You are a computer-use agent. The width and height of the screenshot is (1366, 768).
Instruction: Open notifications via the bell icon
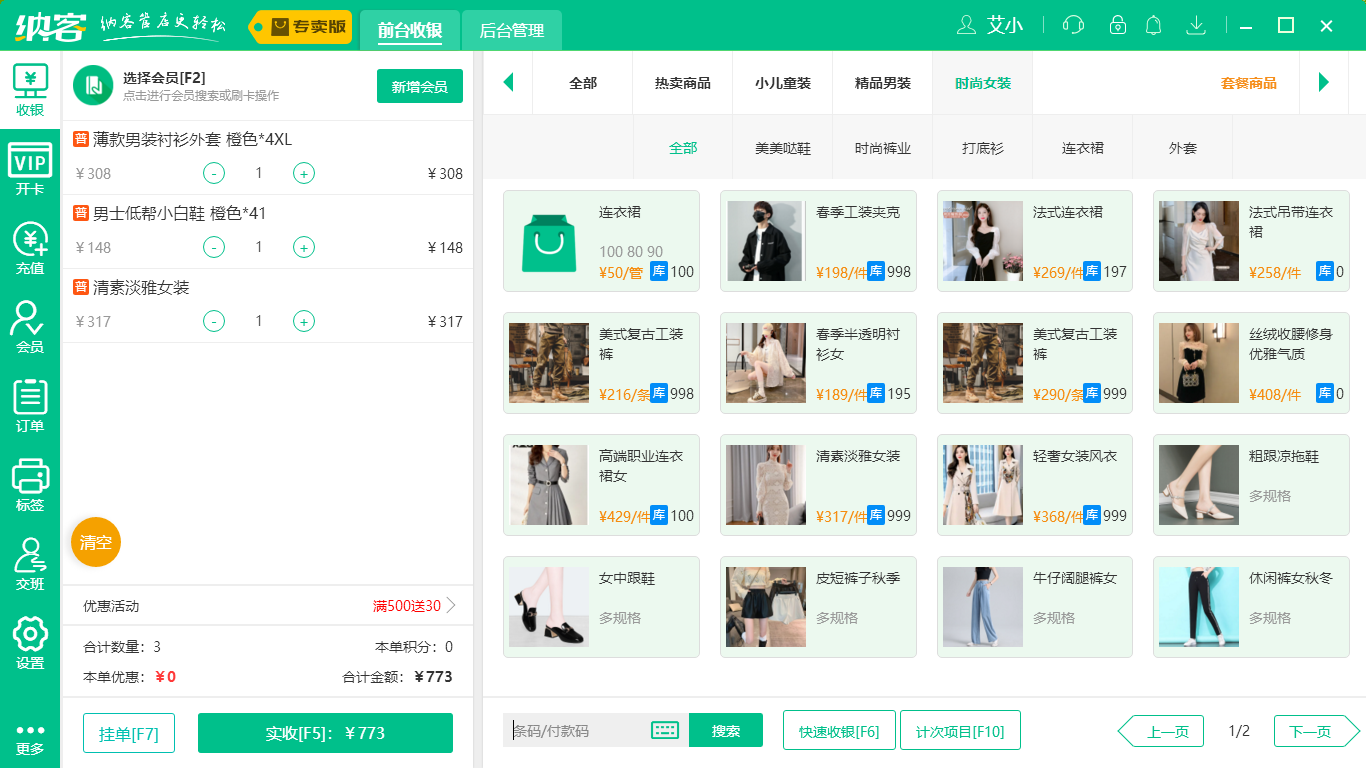1152,25
